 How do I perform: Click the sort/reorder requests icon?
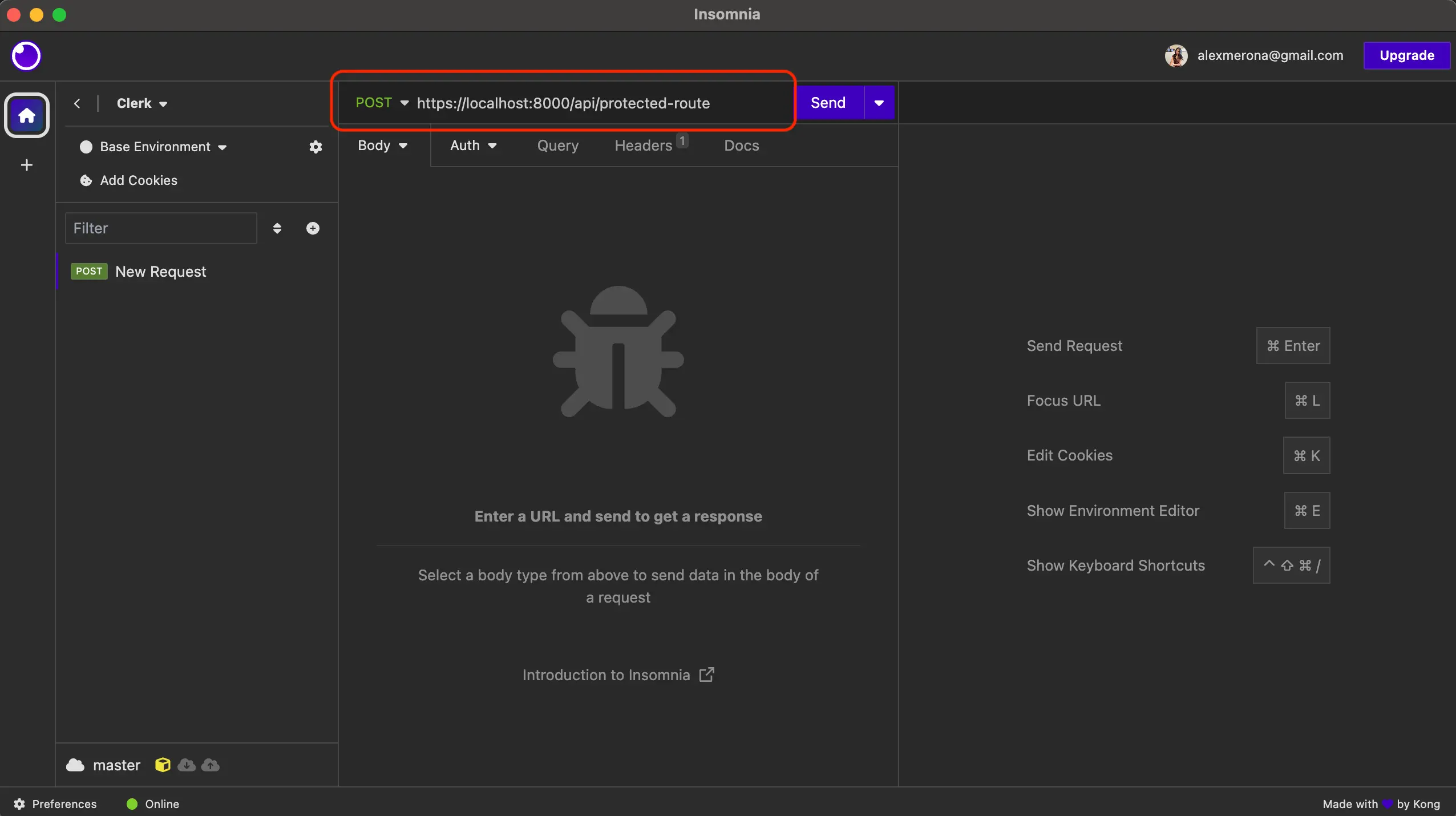[277, 227]
